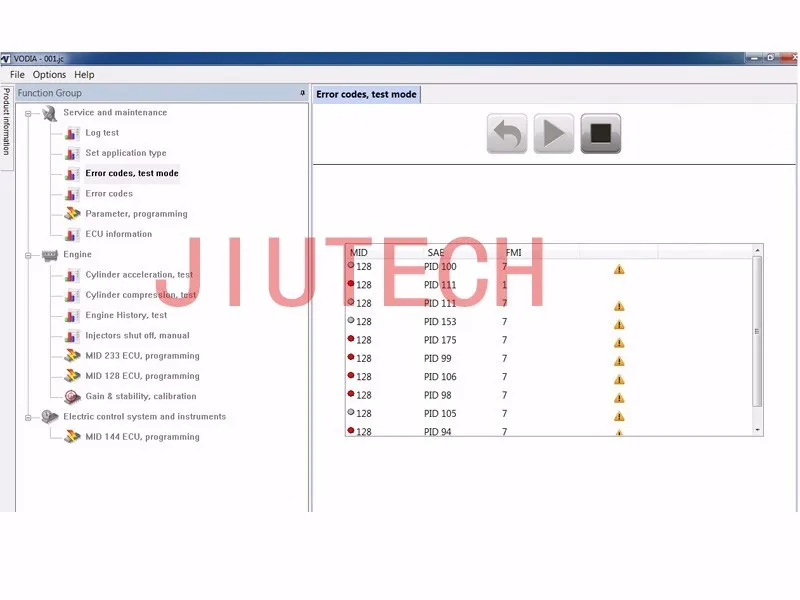The image size is (800, 600).
Task: Collapse Electric control system and instruments node
Action: pos(29,417)
